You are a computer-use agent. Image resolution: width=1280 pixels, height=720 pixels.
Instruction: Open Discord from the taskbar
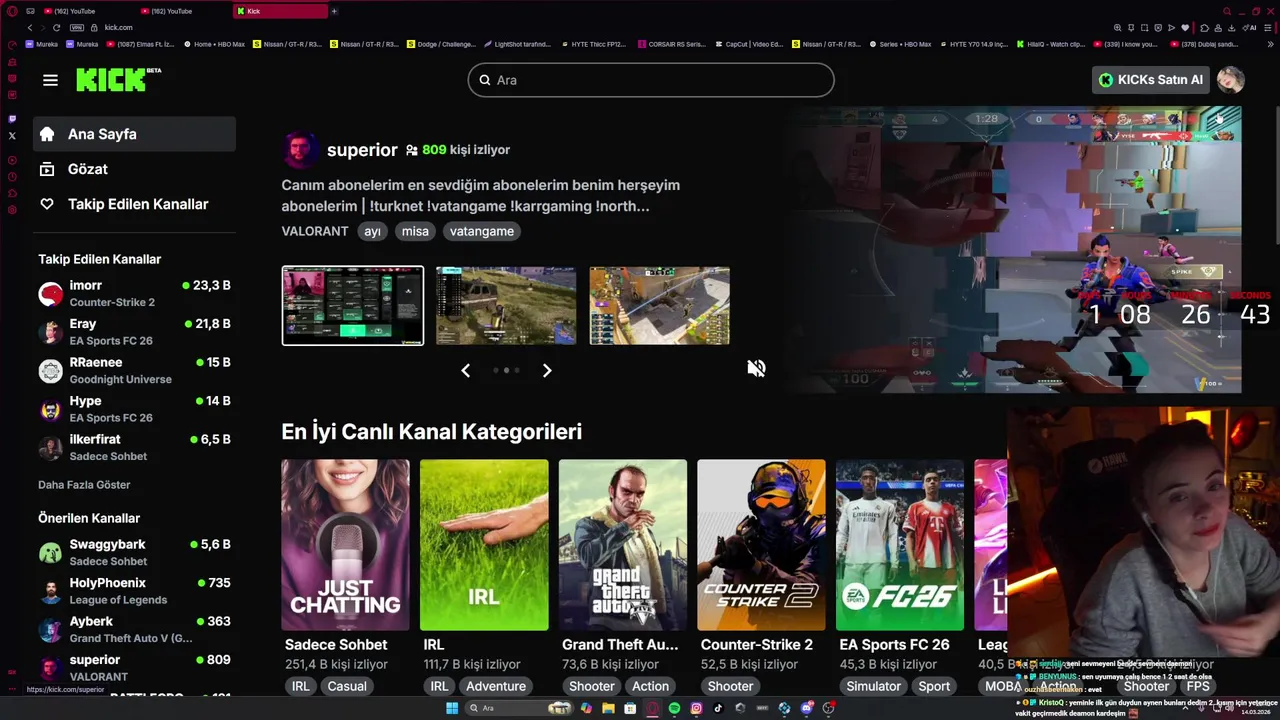click(x=806, y=708)
